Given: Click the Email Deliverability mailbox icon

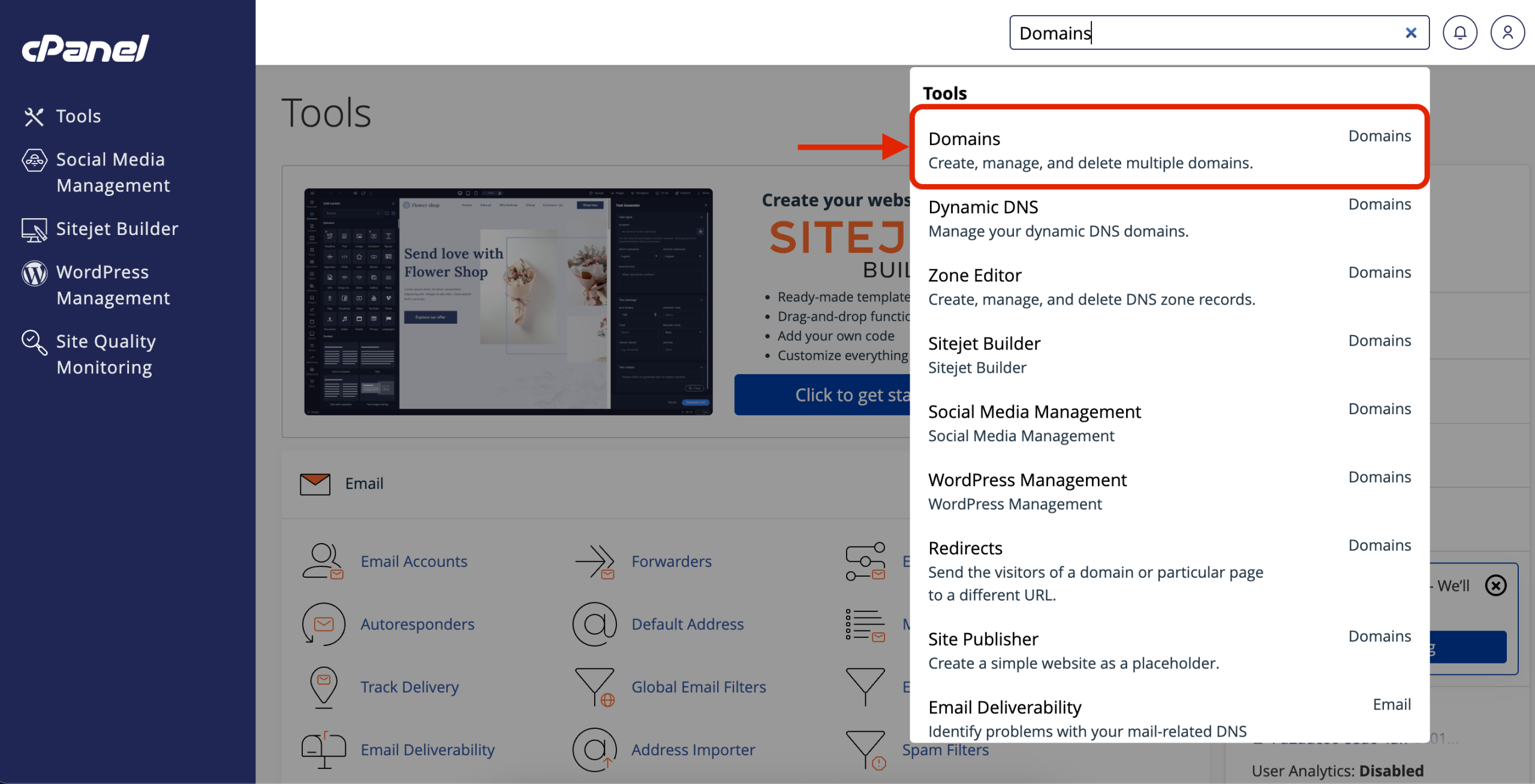Looking at the screenshot, I should pos(323,750).
